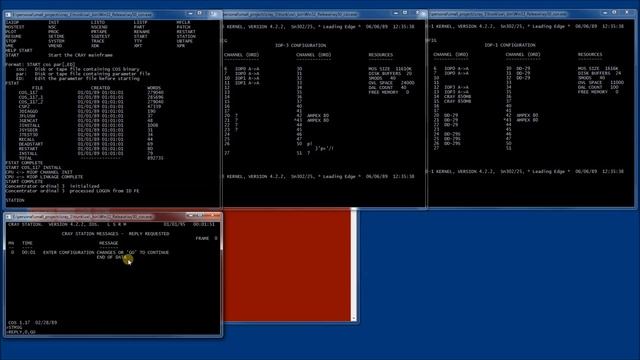
Task: Maximize the IOP-3 CONFIGURATION console window
Action: click(x=405, y=13)
